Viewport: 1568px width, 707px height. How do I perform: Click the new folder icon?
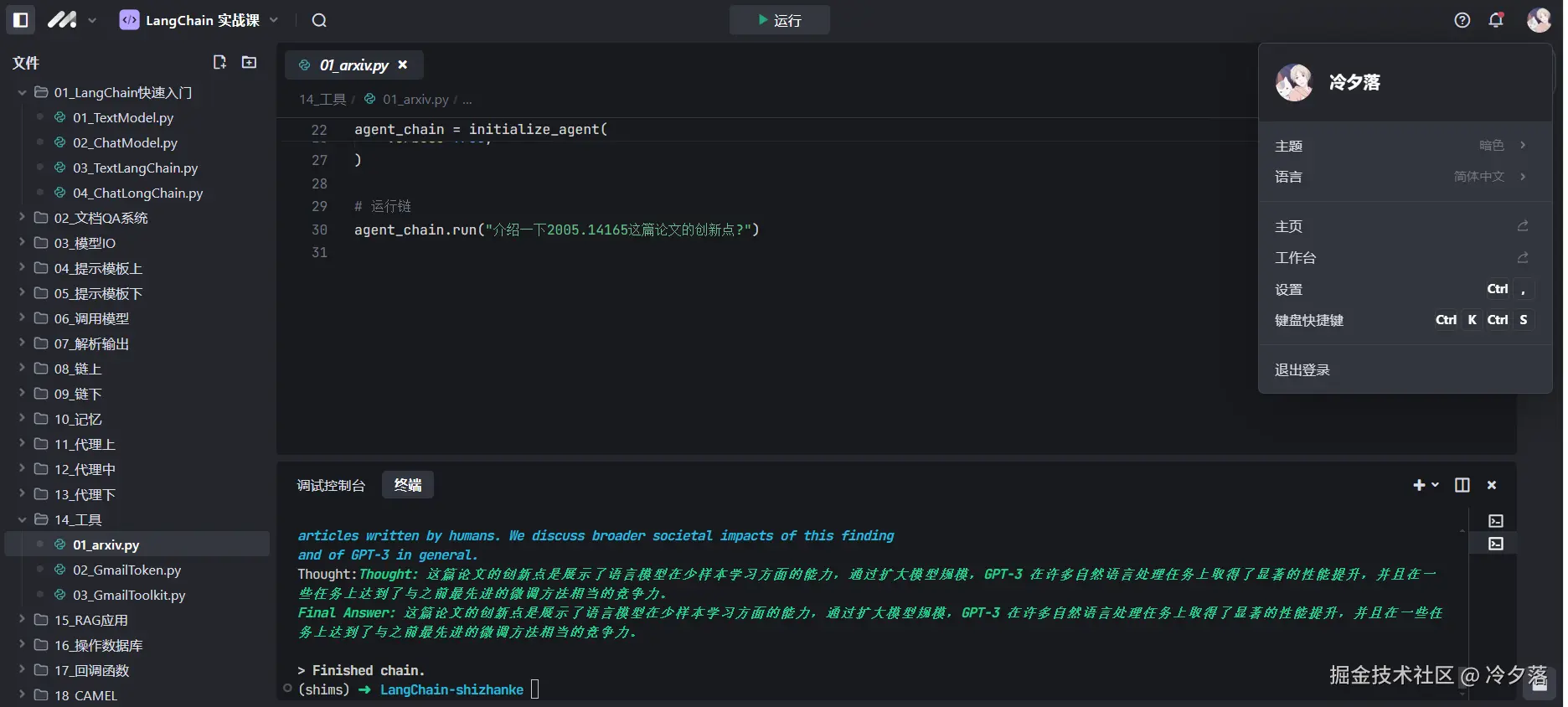click(x=249, y=62)
